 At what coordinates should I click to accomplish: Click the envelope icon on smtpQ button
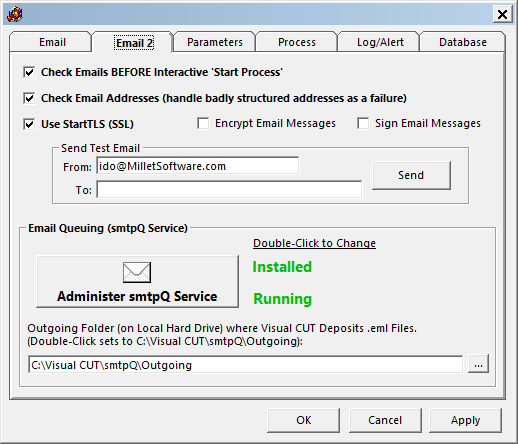[x=137, y=272]
